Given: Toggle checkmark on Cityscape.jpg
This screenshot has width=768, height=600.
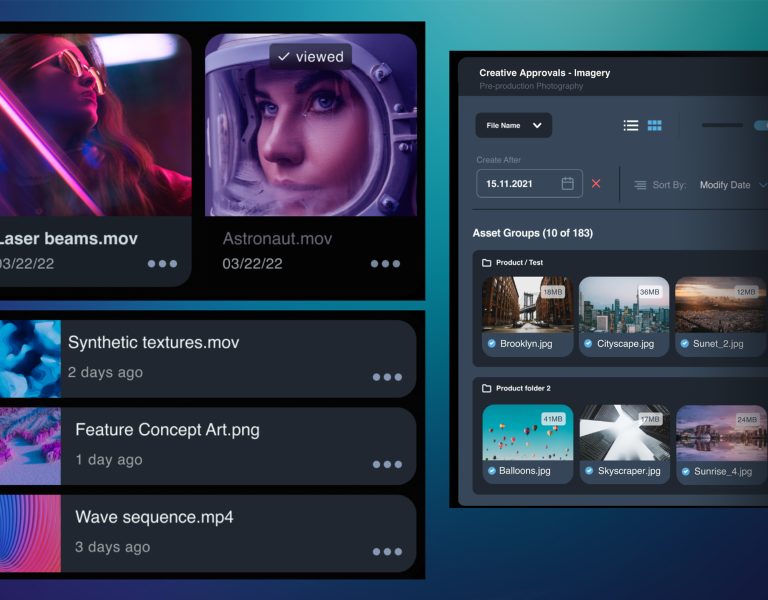Looking at the screenshot, I should 589,344.
